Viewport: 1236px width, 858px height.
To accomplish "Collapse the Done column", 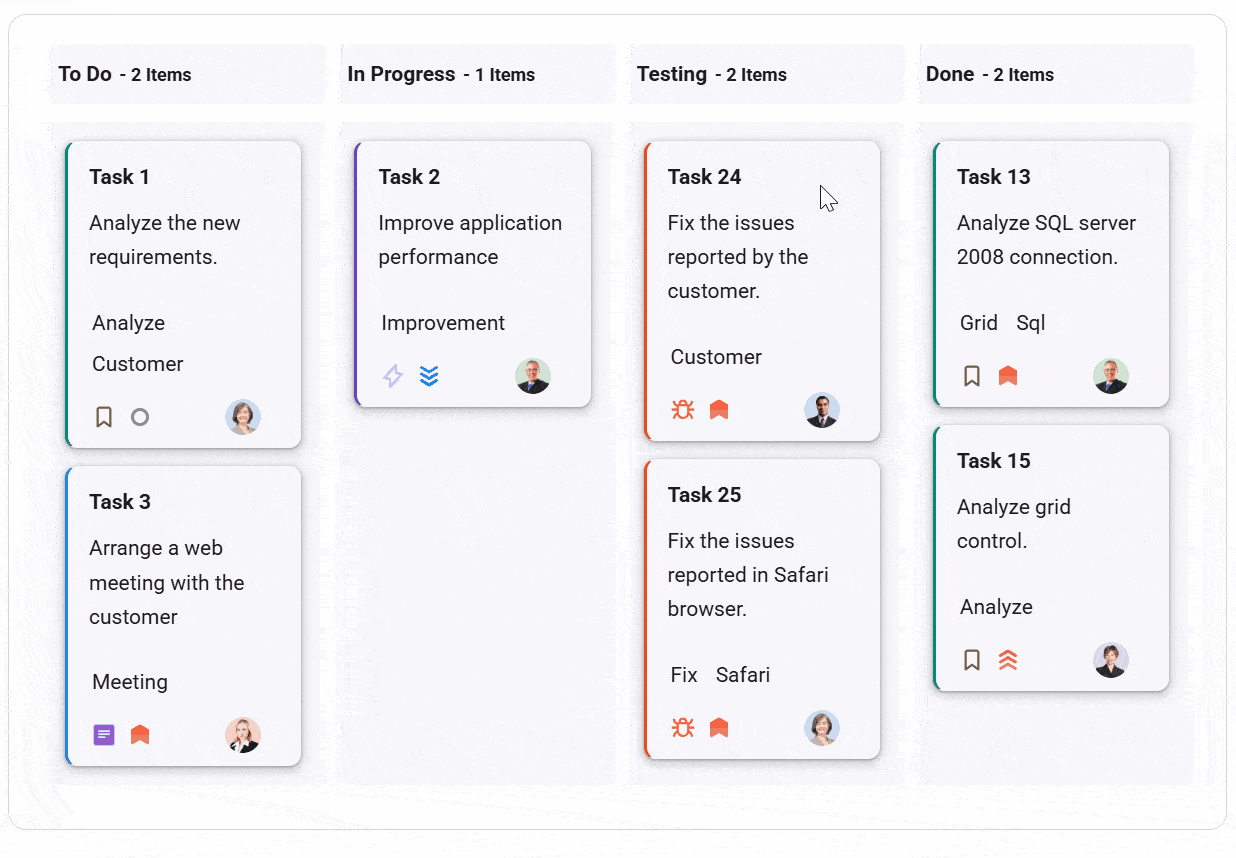I will (1056, 74).
